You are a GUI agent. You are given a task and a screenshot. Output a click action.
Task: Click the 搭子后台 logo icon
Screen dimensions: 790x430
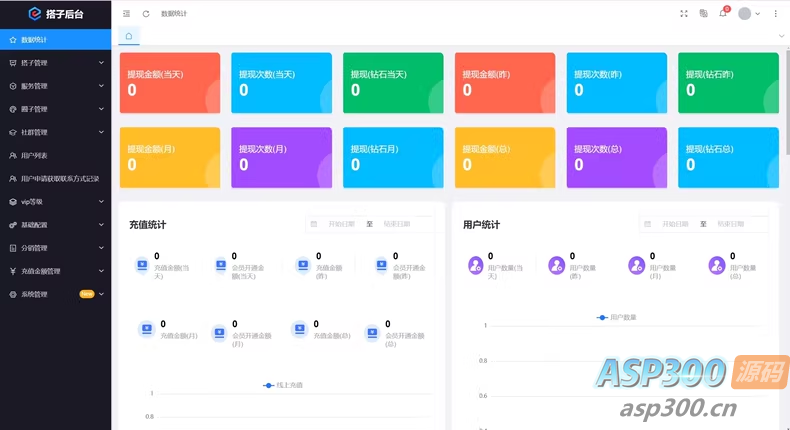[x=34, y=14]
